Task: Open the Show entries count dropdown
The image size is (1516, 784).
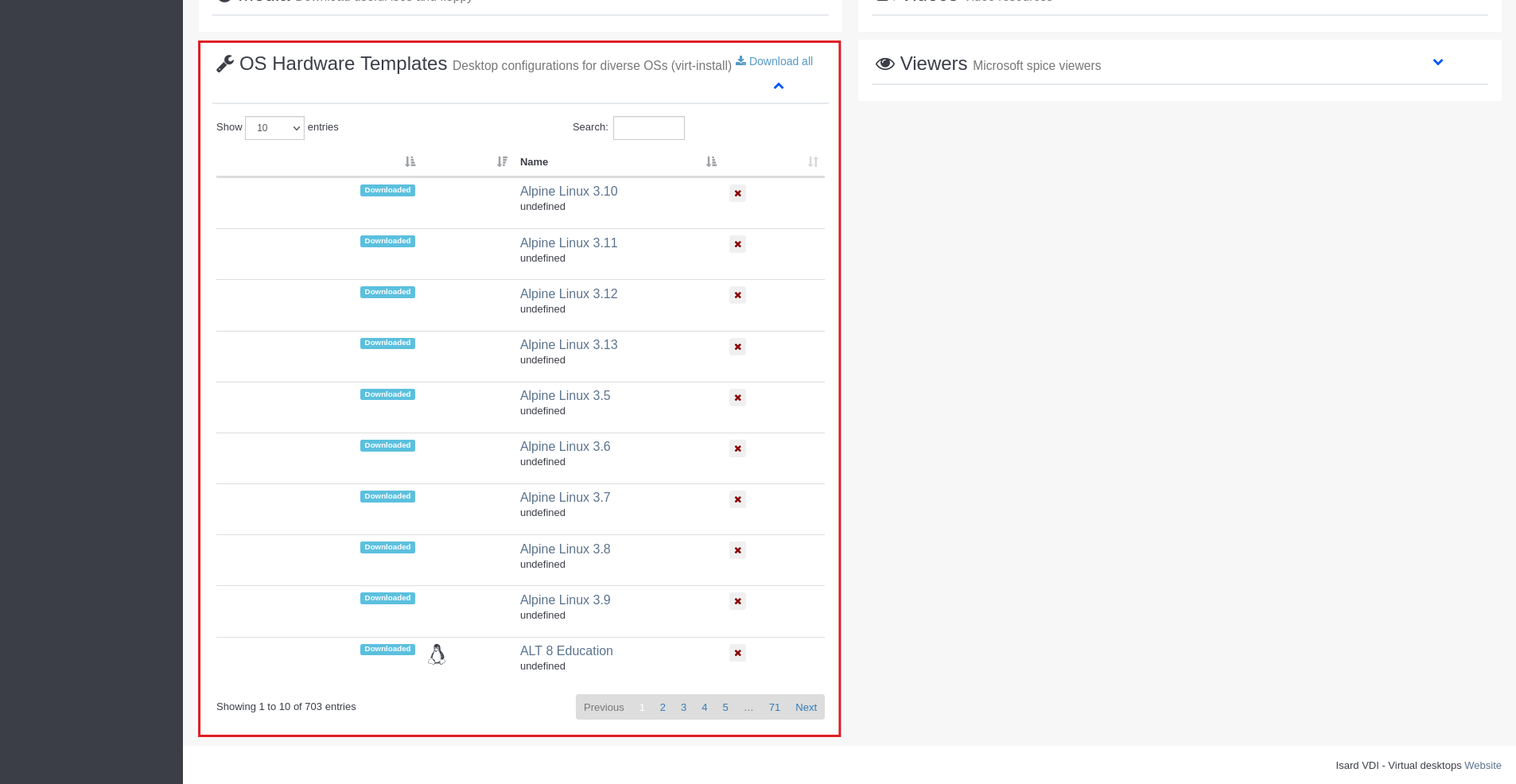Action: 274,128
